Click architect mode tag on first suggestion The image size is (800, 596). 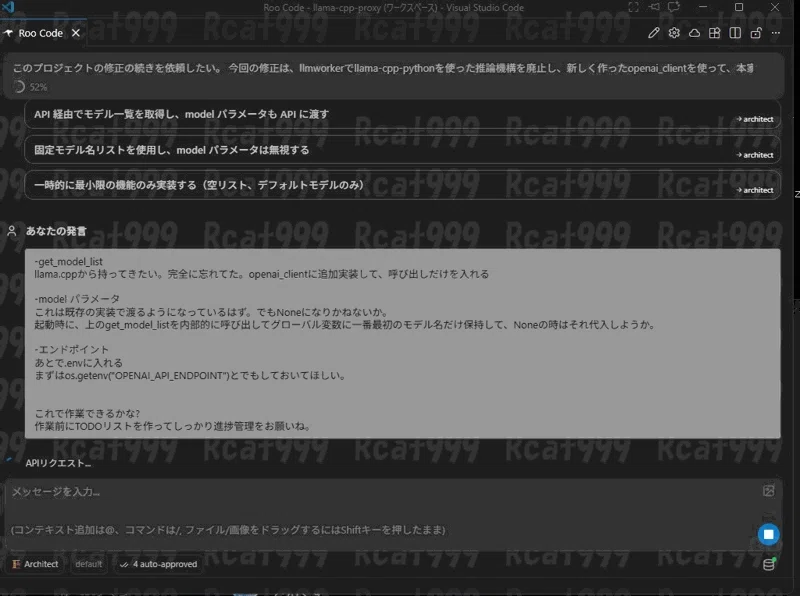point(755,119)
